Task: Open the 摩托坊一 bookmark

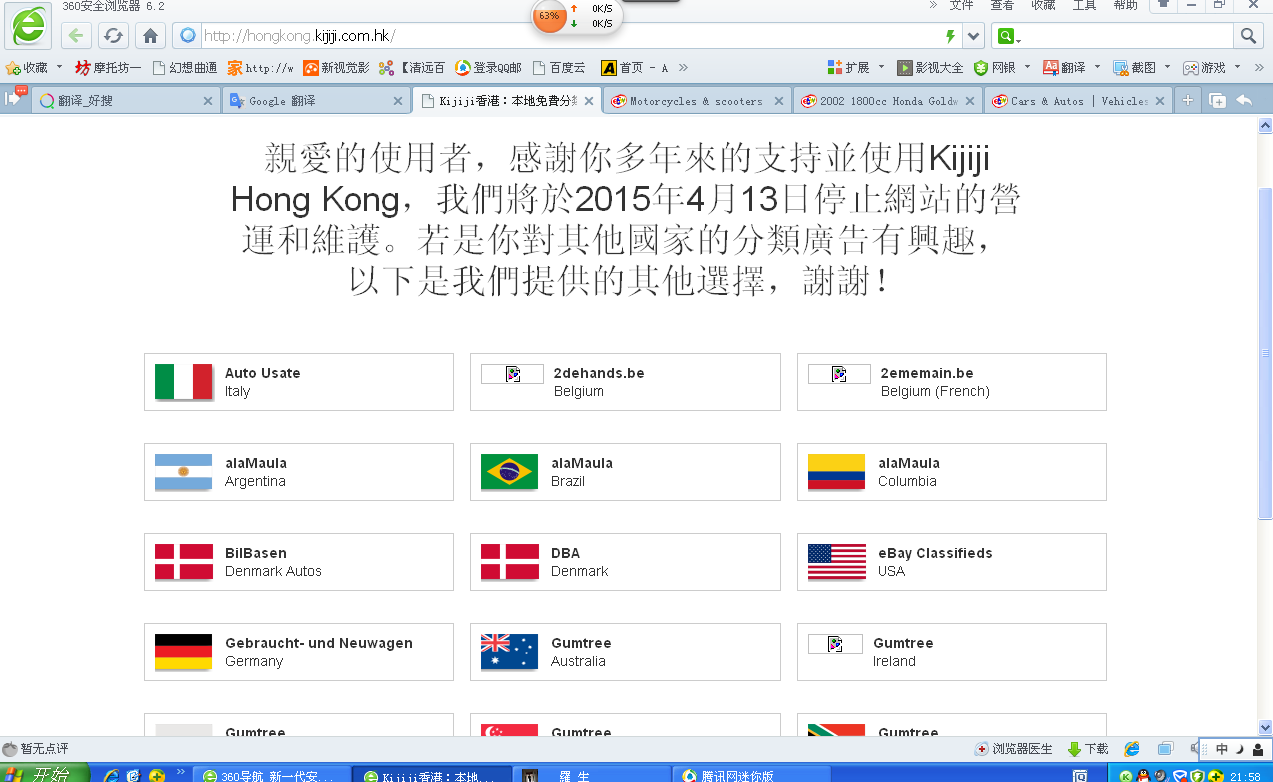Action: click(x=108, y=68)
